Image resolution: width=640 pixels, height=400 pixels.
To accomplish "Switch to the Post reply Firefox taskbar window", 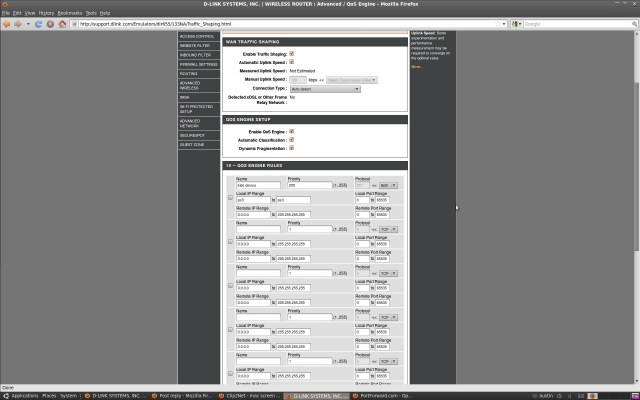I will (182, 396).
